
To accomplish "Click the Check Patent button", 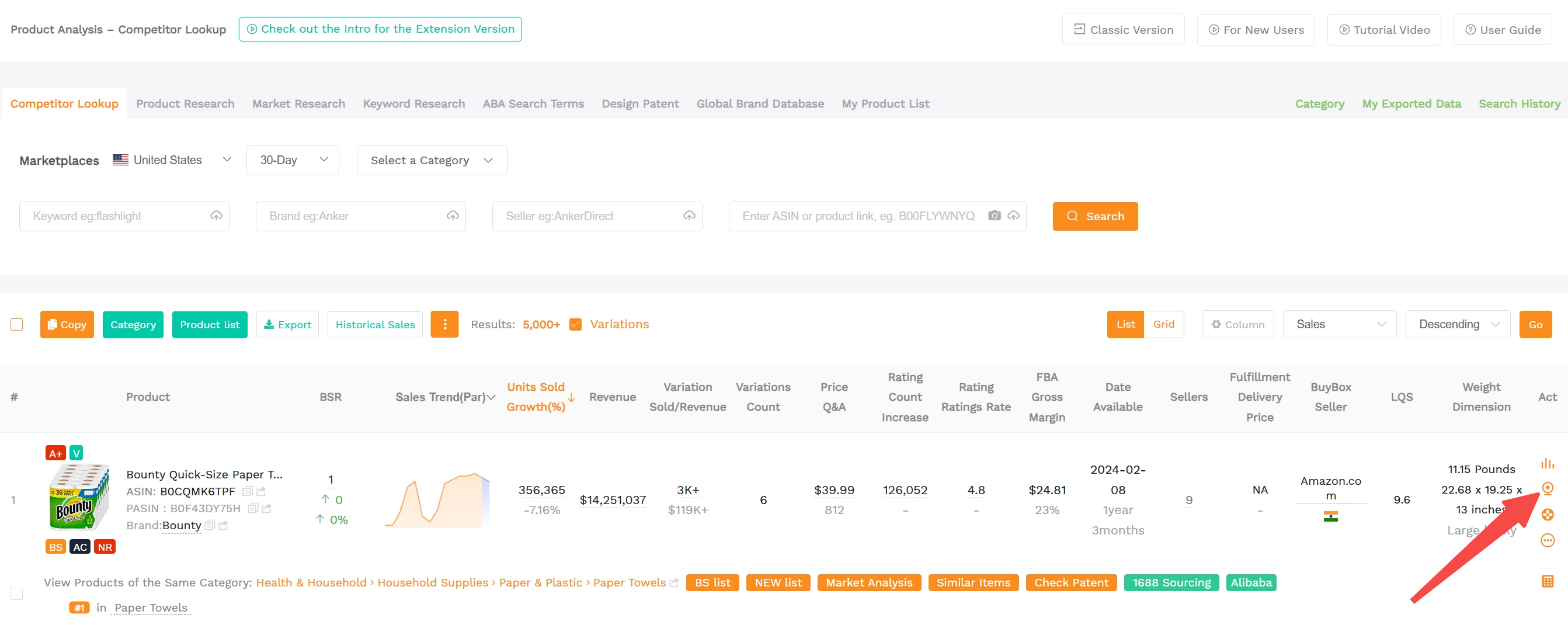I will coord(1070,582).
